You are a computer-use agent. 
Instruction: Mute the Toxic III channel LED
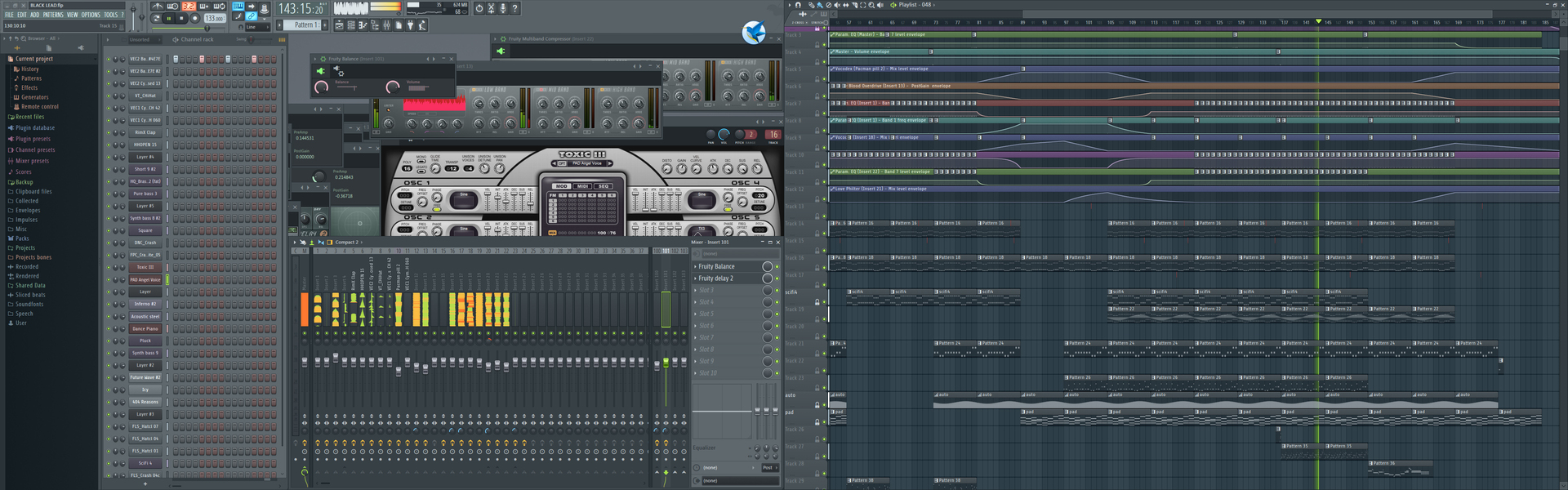109,267
